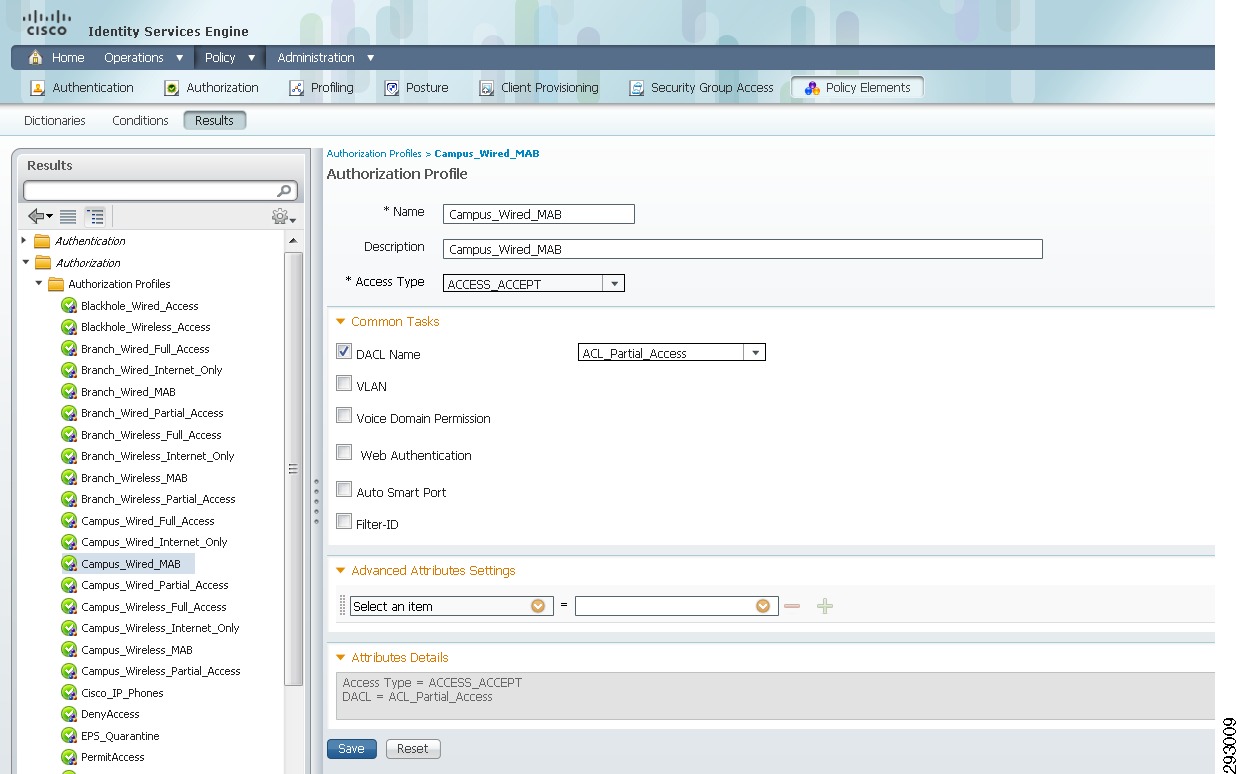Click the search magnifier icon in Results
1236x774 pixels.
pos(285,190)
